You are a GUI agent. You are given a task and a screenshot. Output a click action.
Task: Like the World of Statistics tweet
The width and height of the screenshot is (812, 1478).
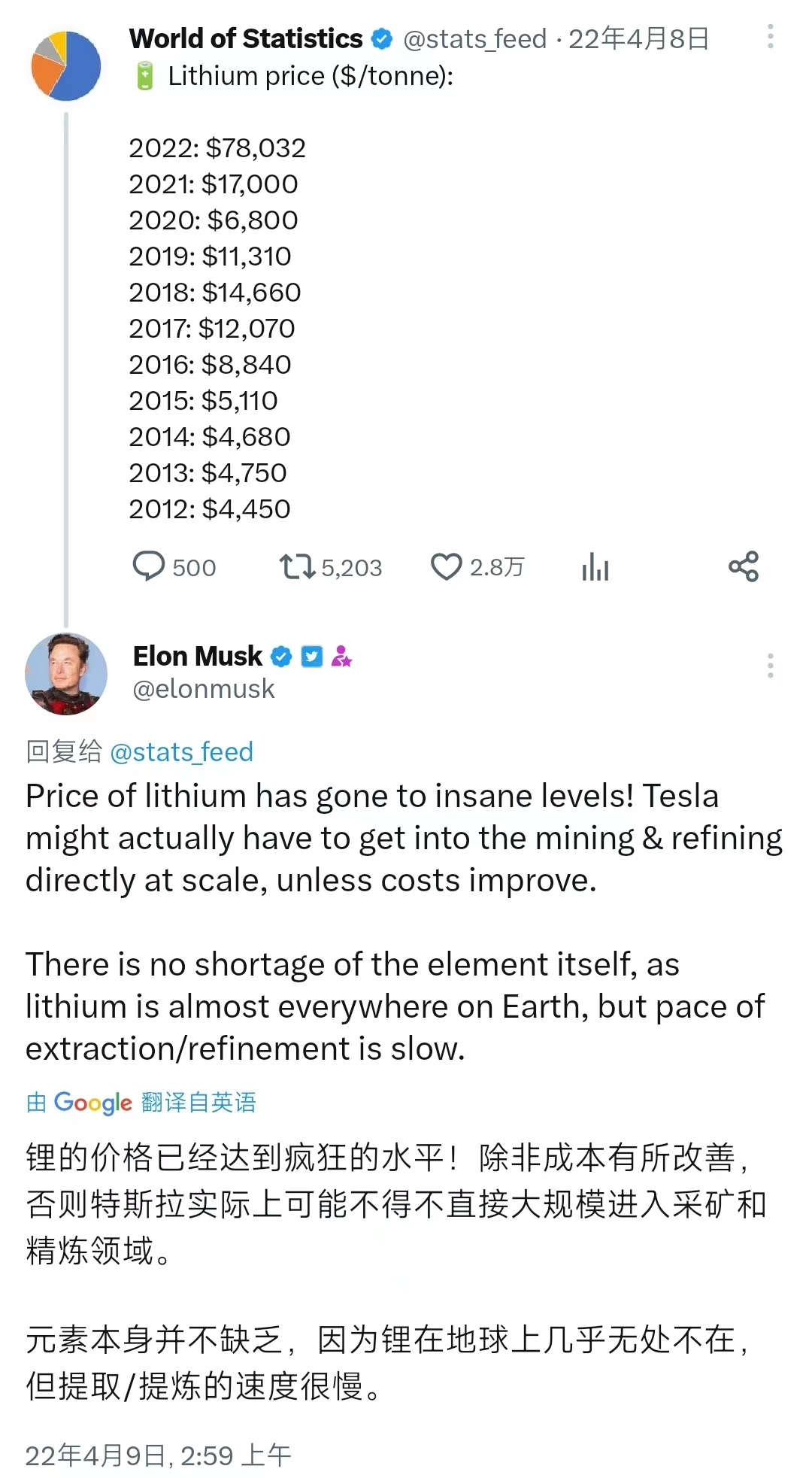coord(446,566)
